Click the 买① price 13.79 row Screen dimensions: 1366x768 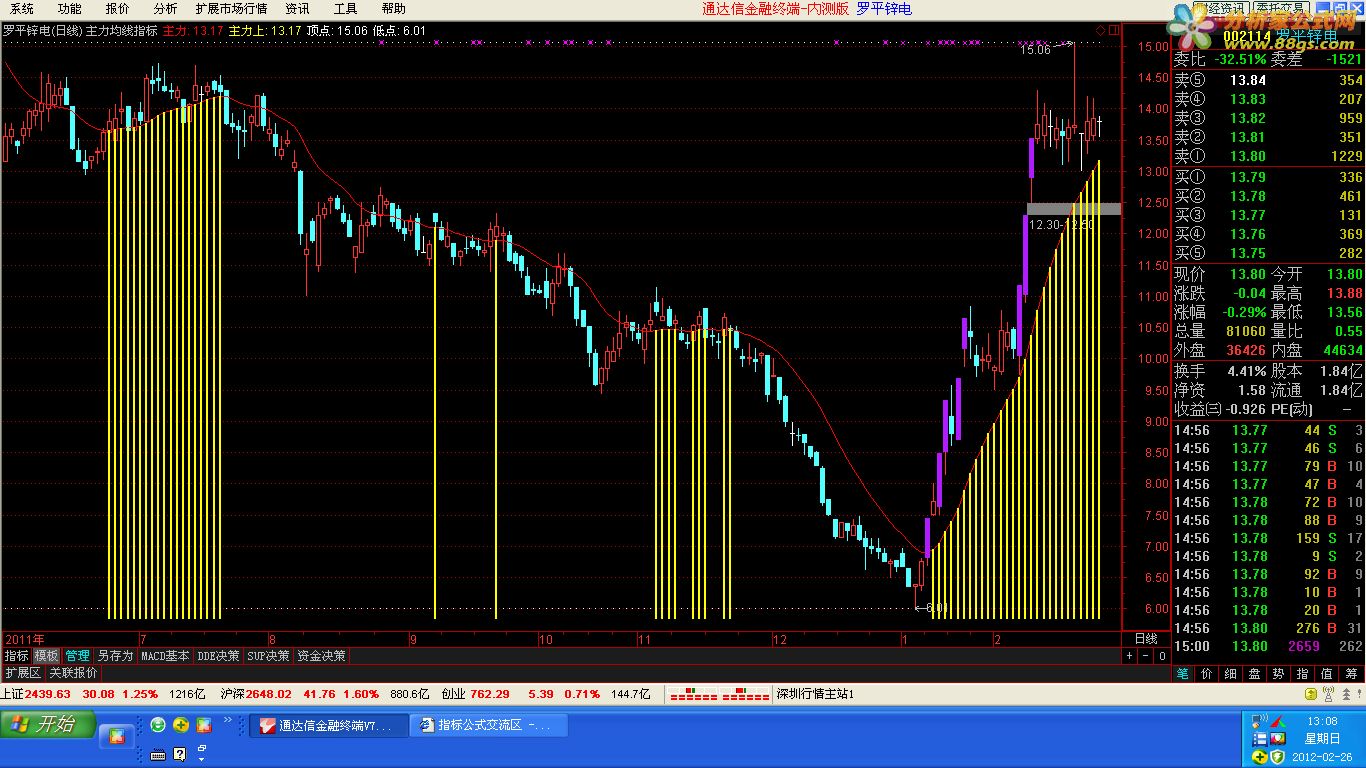(1268, 177)
